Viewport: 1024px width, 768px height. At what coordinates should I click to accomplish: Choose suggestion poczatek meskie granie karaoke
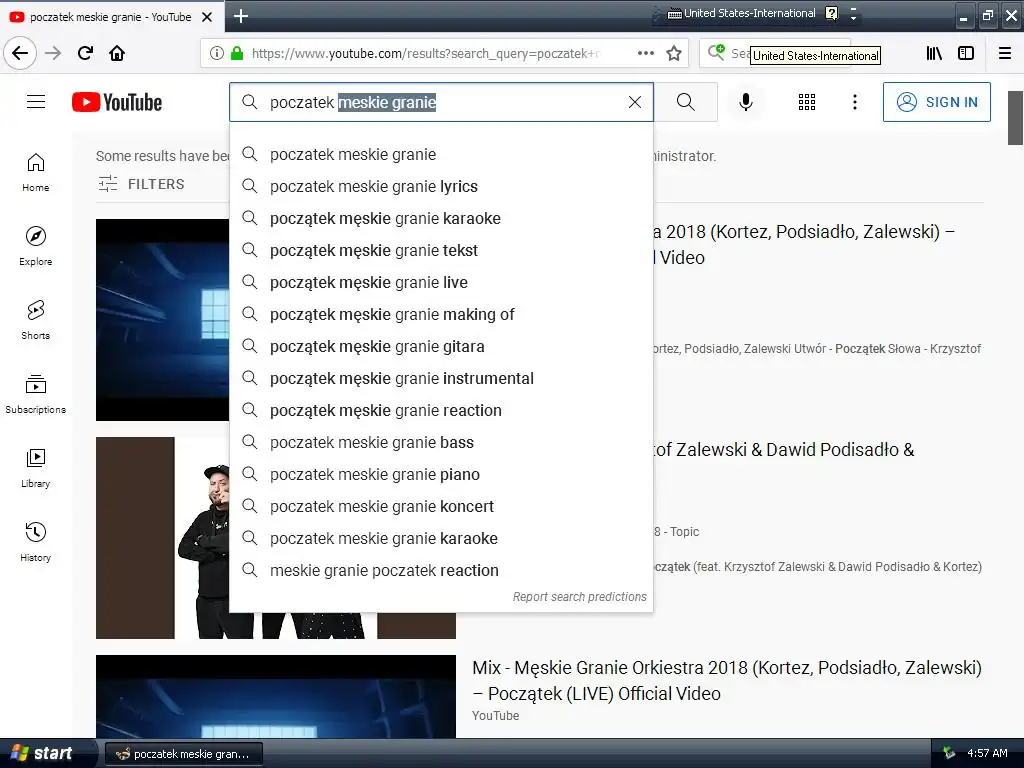click(441, 538)
